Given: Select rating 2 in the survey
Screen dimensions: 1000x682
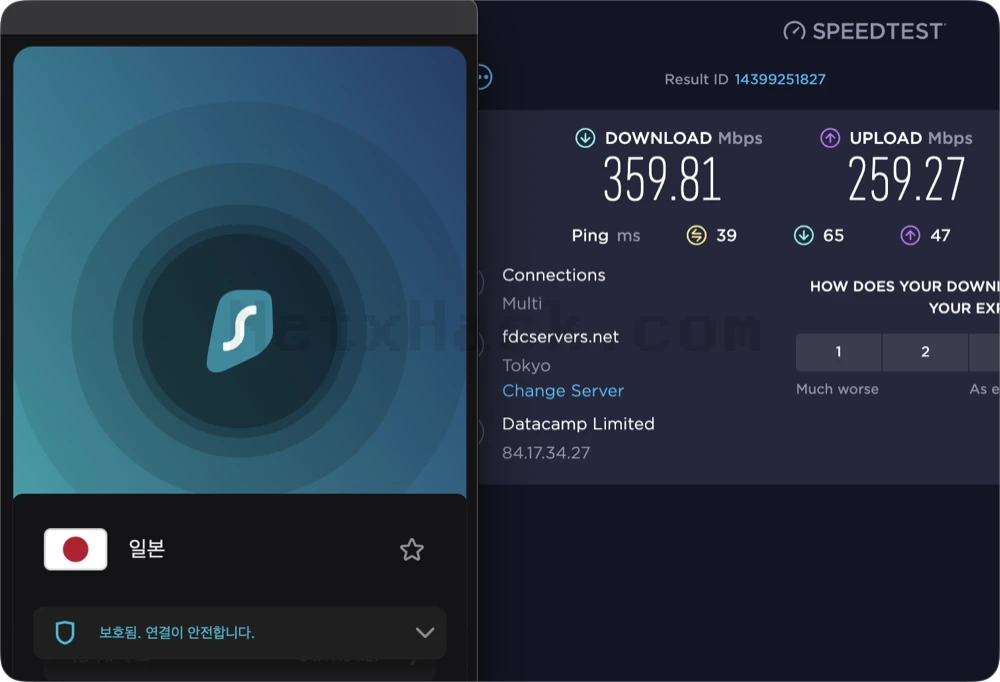Looking at the screenshot, I should coord(925,352).
